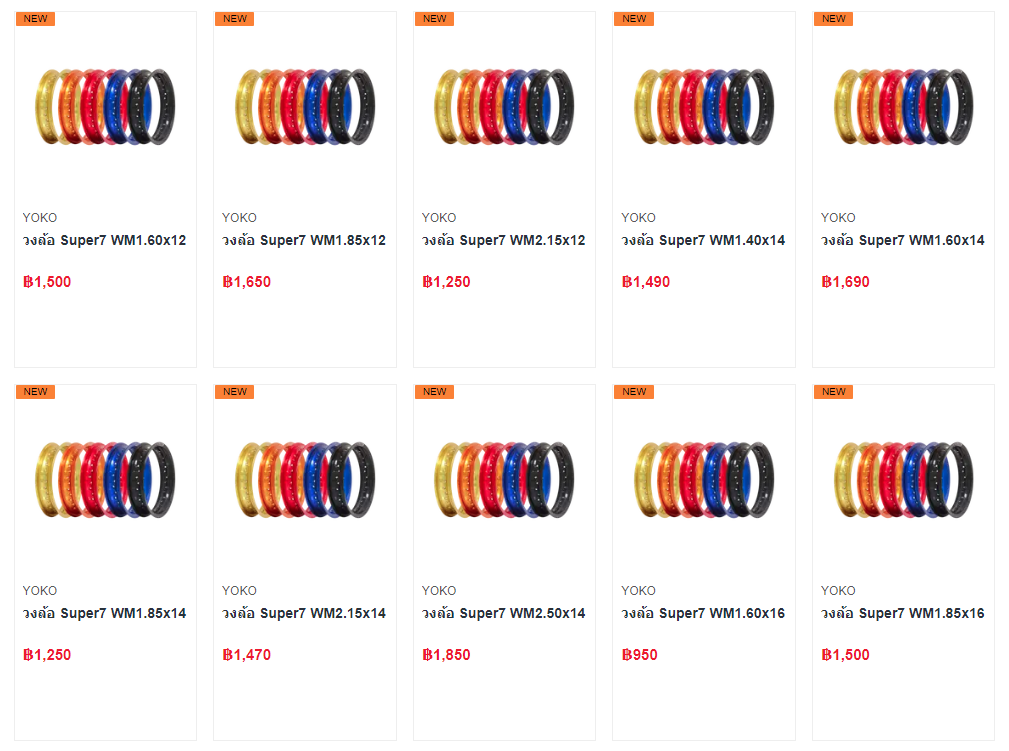Open the Super7 WM1.85x16 rim product image

tap(903, 479)
